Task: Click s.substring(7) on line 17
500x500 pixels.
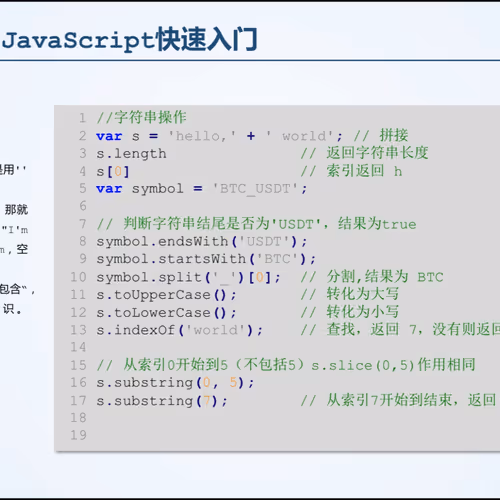Action: (x=162, y=401)
